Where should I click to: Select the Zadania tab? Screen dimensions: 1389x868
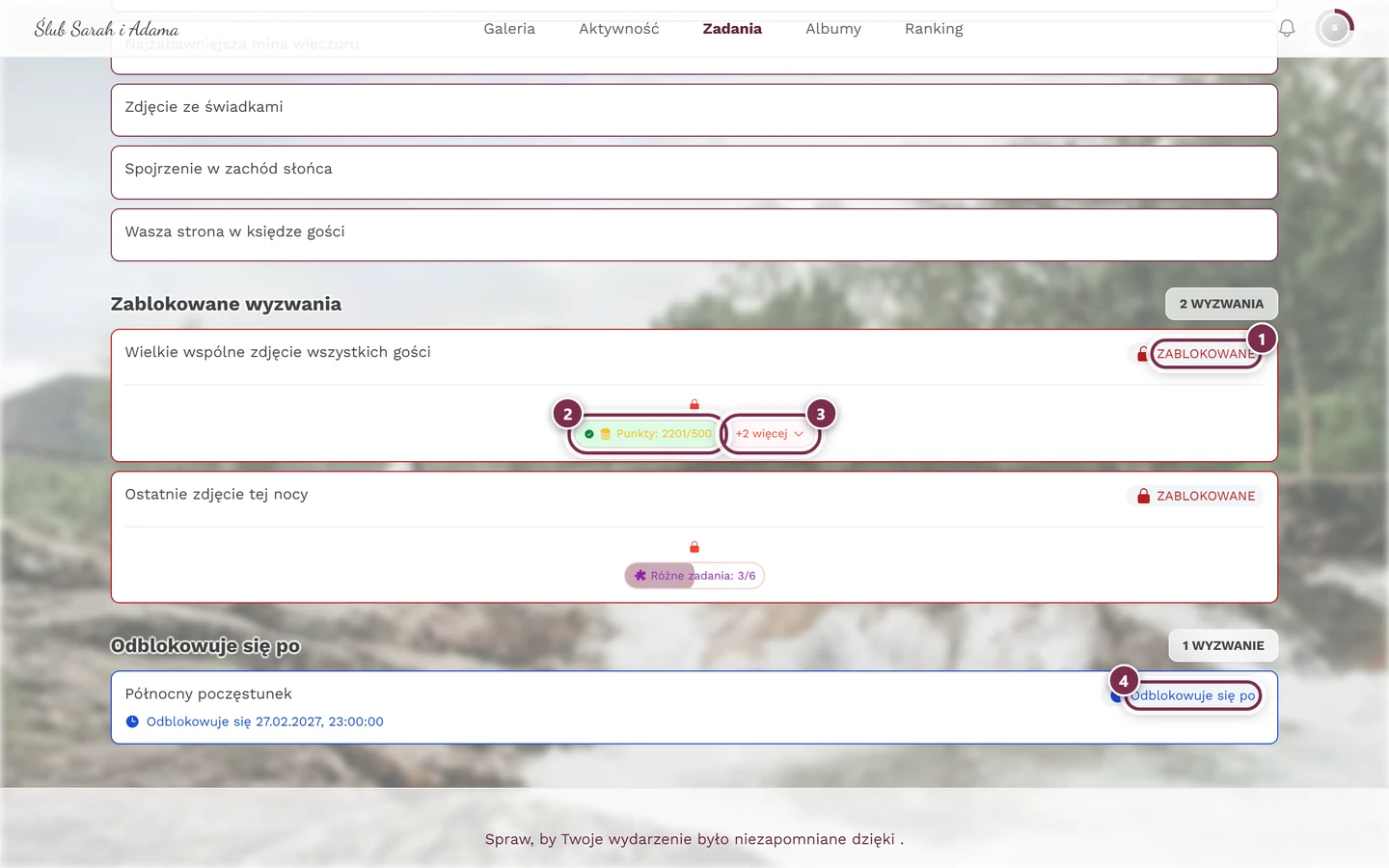pyautogui.click(x=732, y=29)
